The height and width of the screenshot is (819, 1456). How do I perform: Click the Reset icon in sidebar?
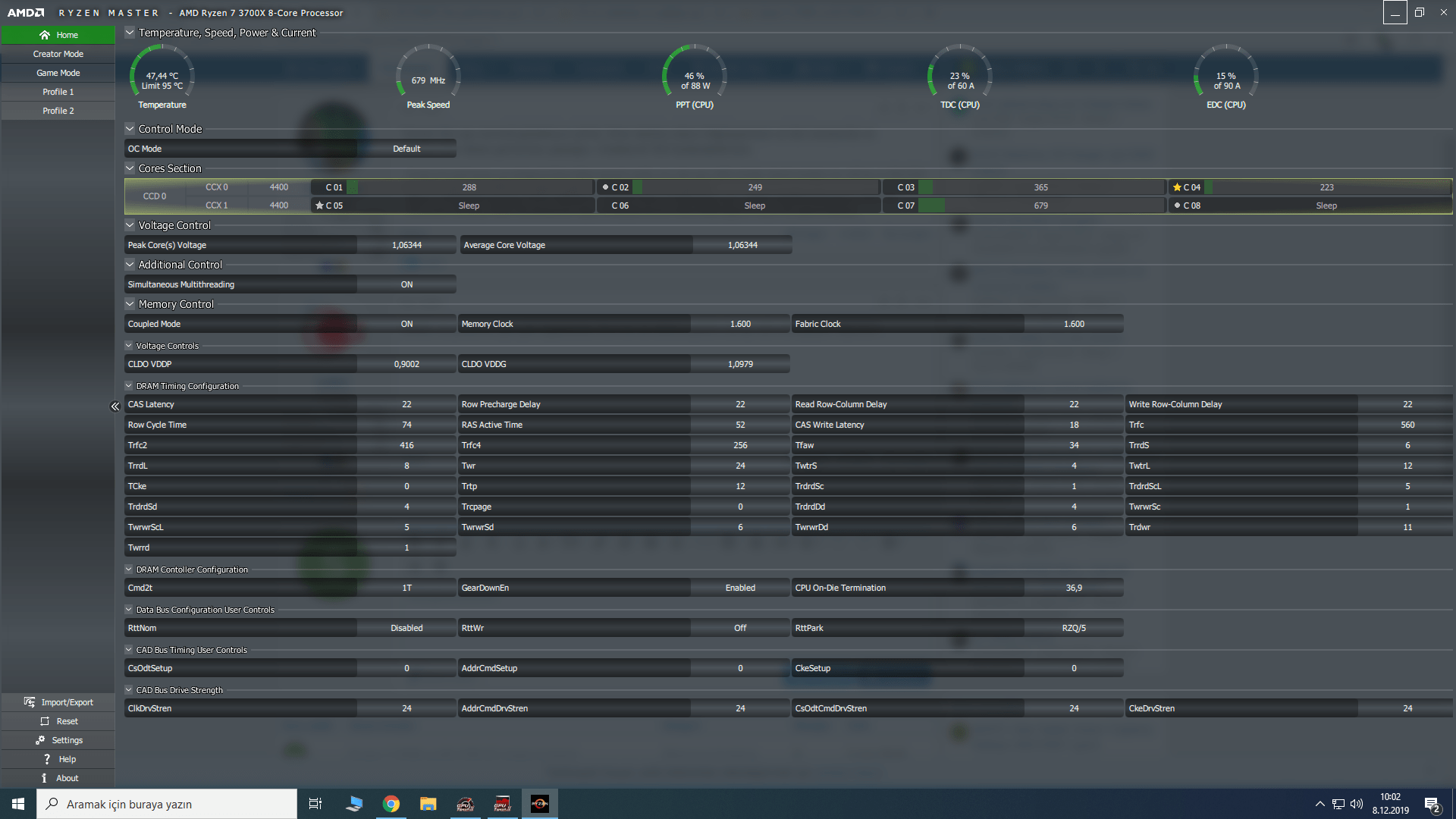tap(45, 721)
